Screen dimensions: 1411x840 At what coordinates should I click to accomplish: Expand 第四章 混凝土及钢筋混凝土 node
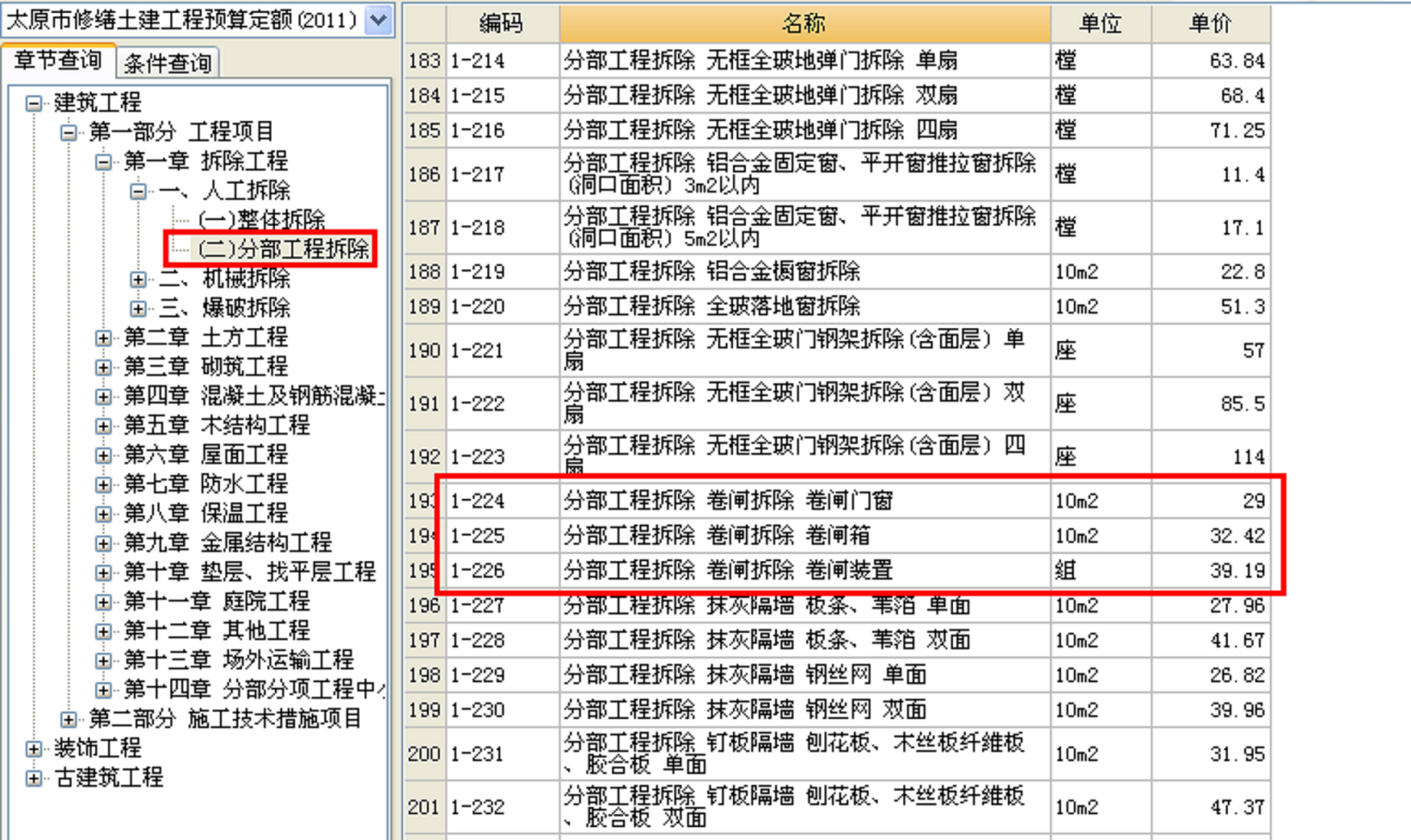tap(103, 397)
